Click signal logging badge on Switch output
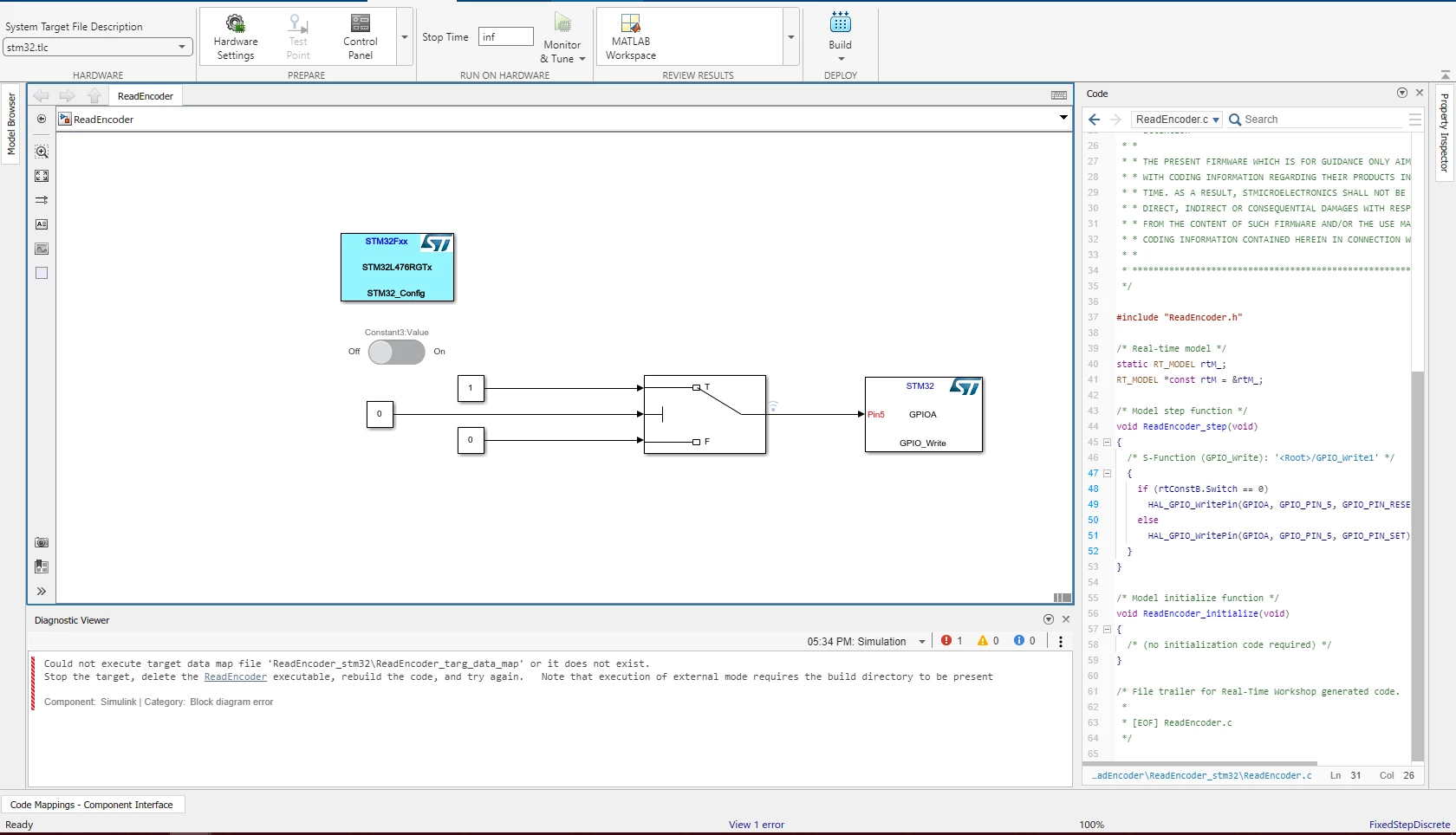The width and height of the screenshot is (1456, 835). (773, 405)
